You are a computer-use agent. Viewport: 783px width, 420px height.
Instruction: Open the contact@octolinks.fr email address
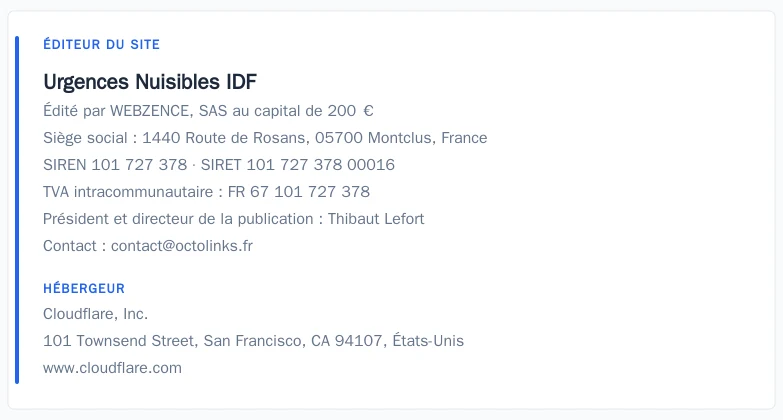[182, 246]
